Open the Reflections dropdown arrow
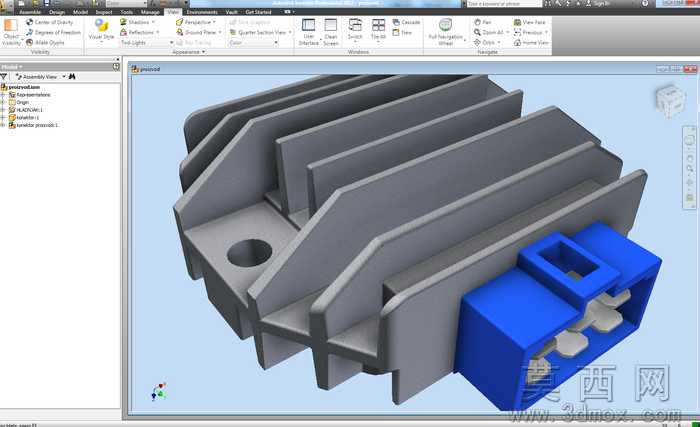700x427 pixels. point(158,32)
